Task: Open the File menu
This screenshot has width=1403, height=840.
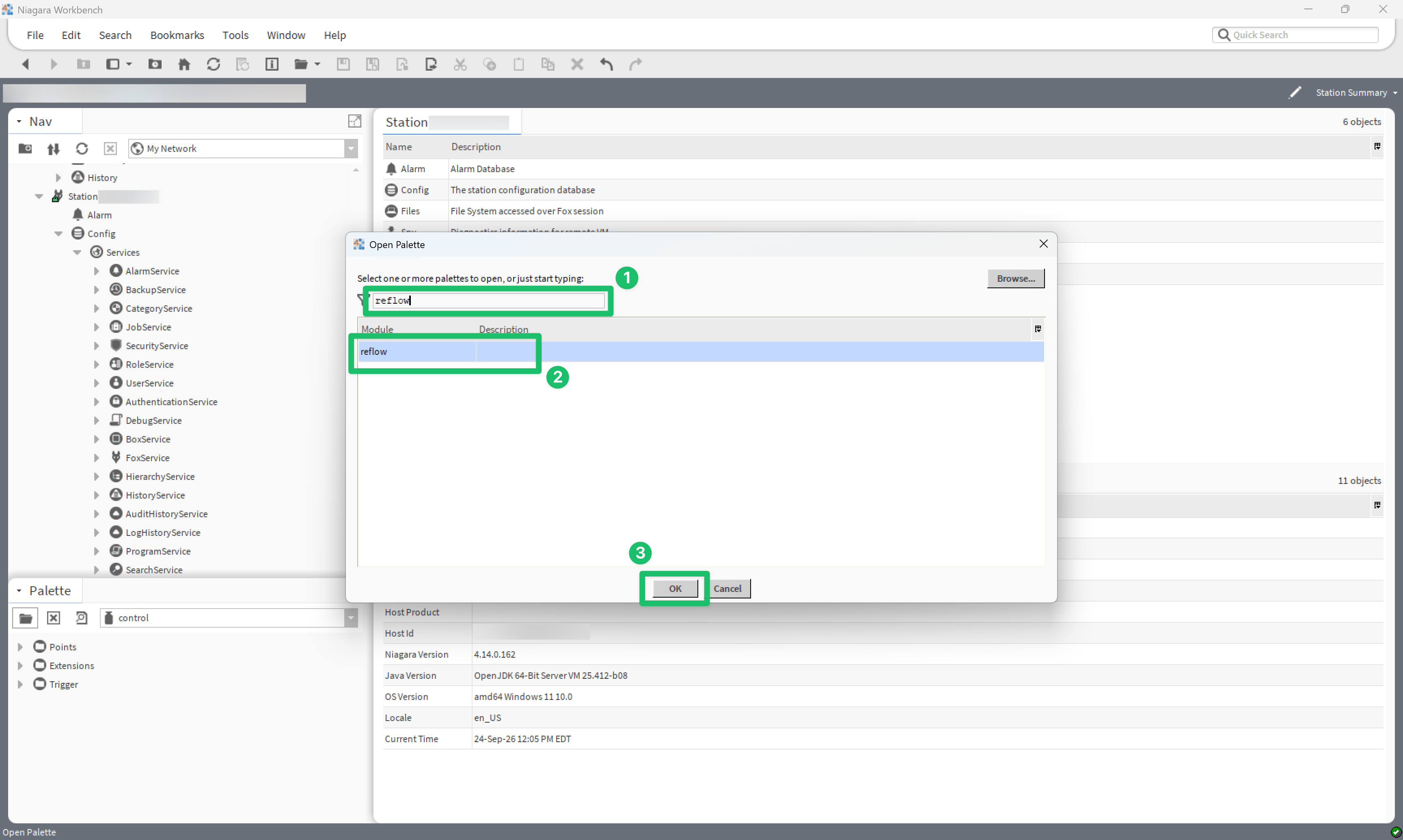Action: pyautogui.click(x=35, y=35)
